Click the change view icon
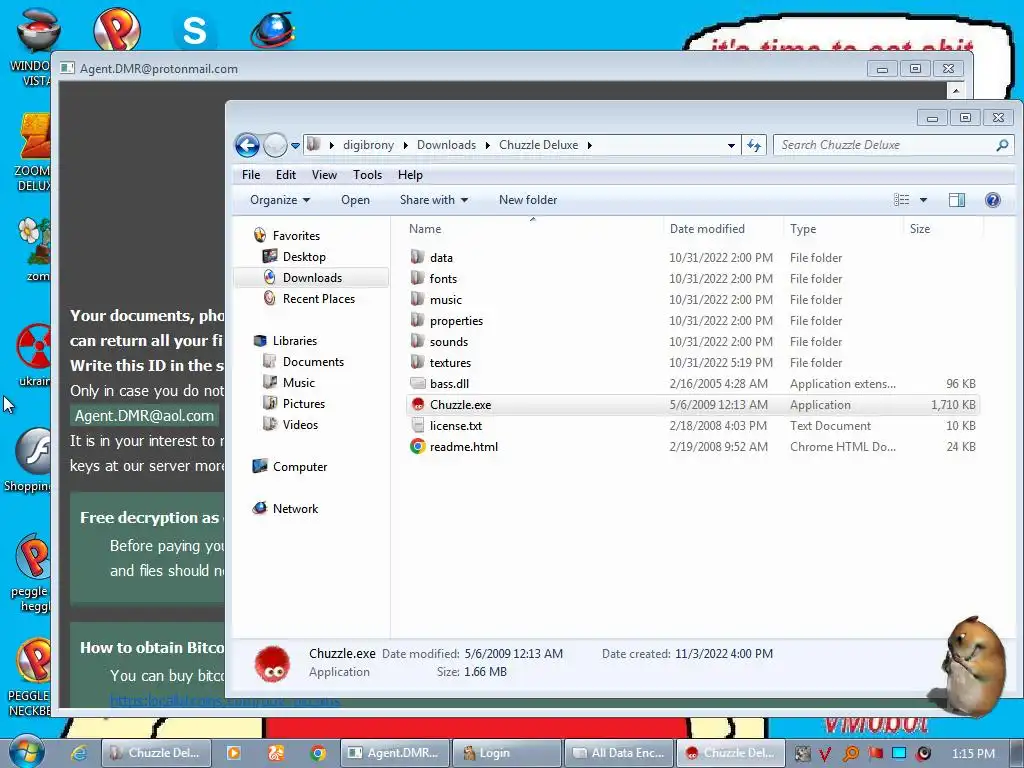 (x=901, y=200)
